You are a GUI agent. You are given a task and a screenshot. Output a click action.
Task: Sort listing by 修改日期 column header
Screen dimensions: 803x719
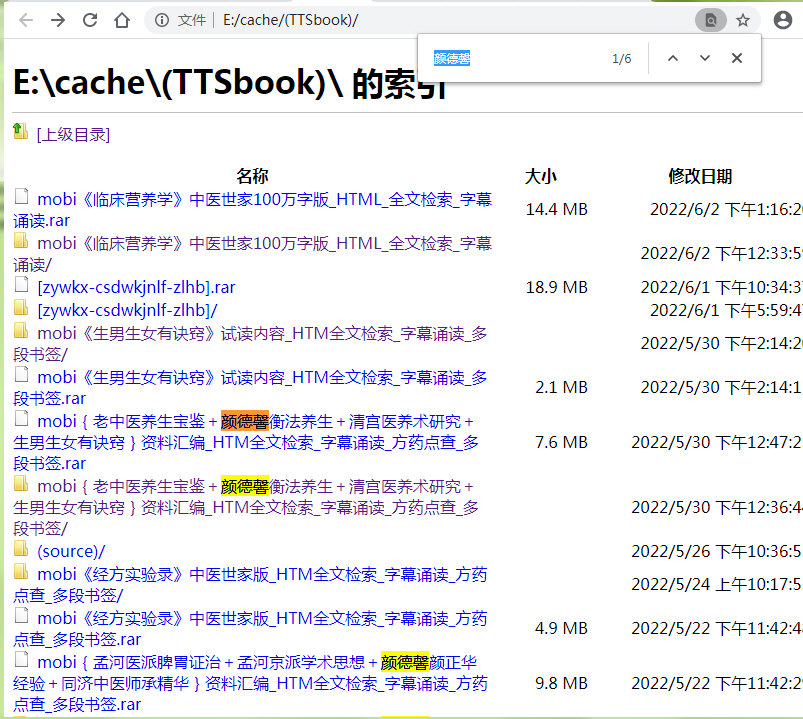tap(700, 177)
